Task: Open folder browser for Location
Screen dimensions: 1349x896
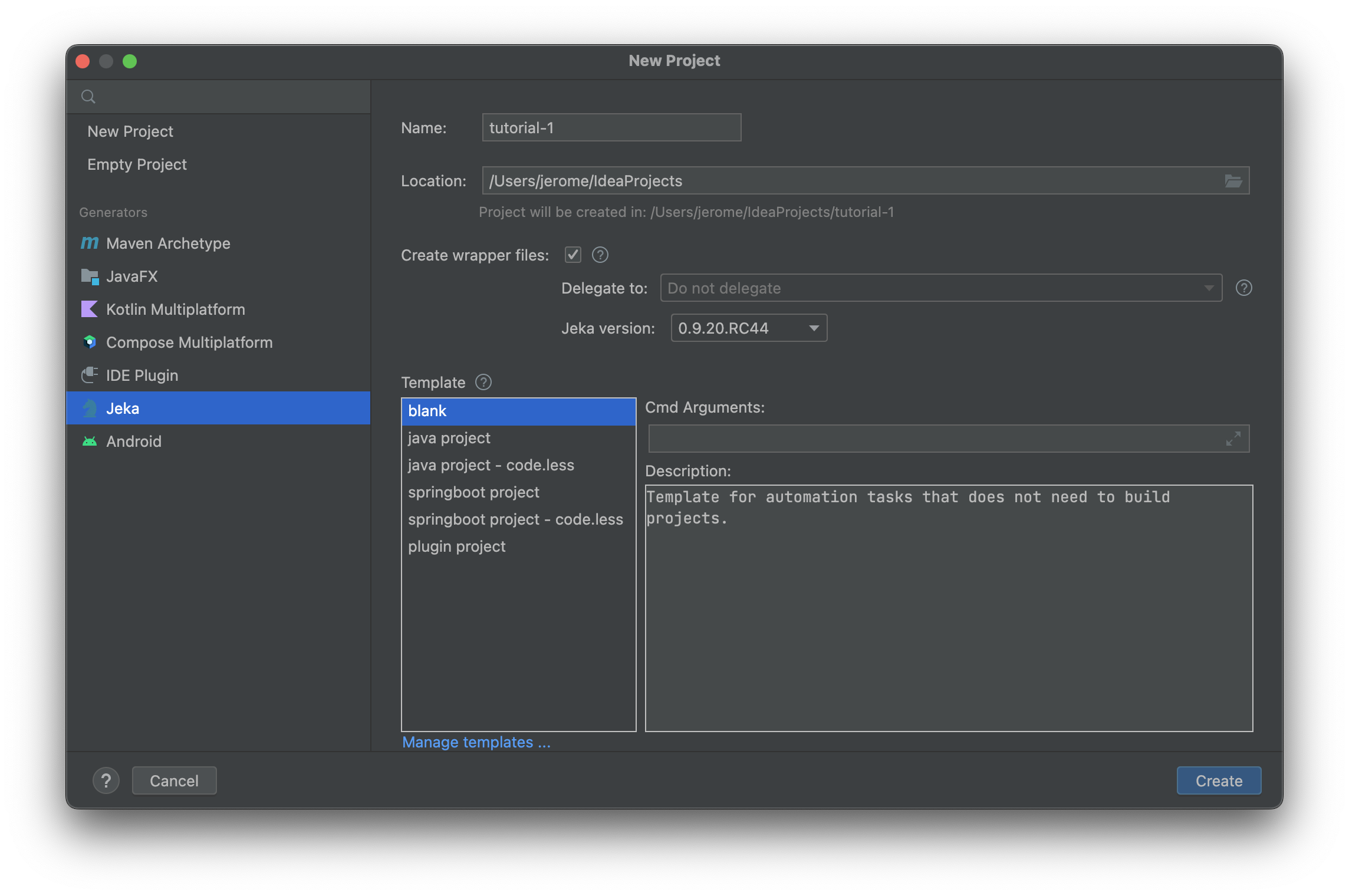Action: click(1233, 181)
